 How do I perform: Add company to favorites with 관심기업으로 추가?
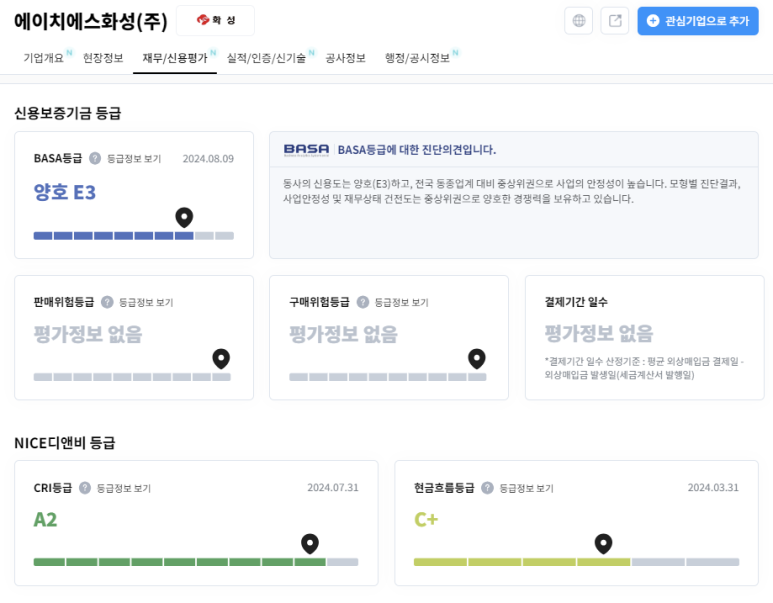[x=698, y=21]
